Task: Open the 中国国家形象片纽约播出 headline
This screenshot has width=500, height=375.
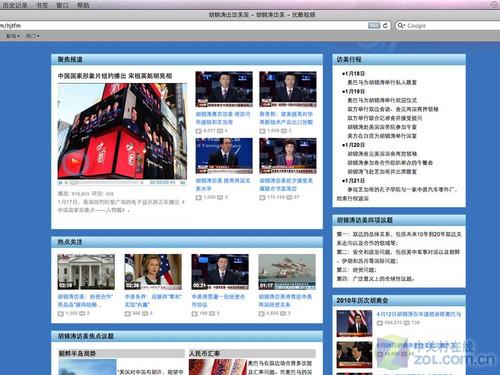Action: click(x=115, y=76)
